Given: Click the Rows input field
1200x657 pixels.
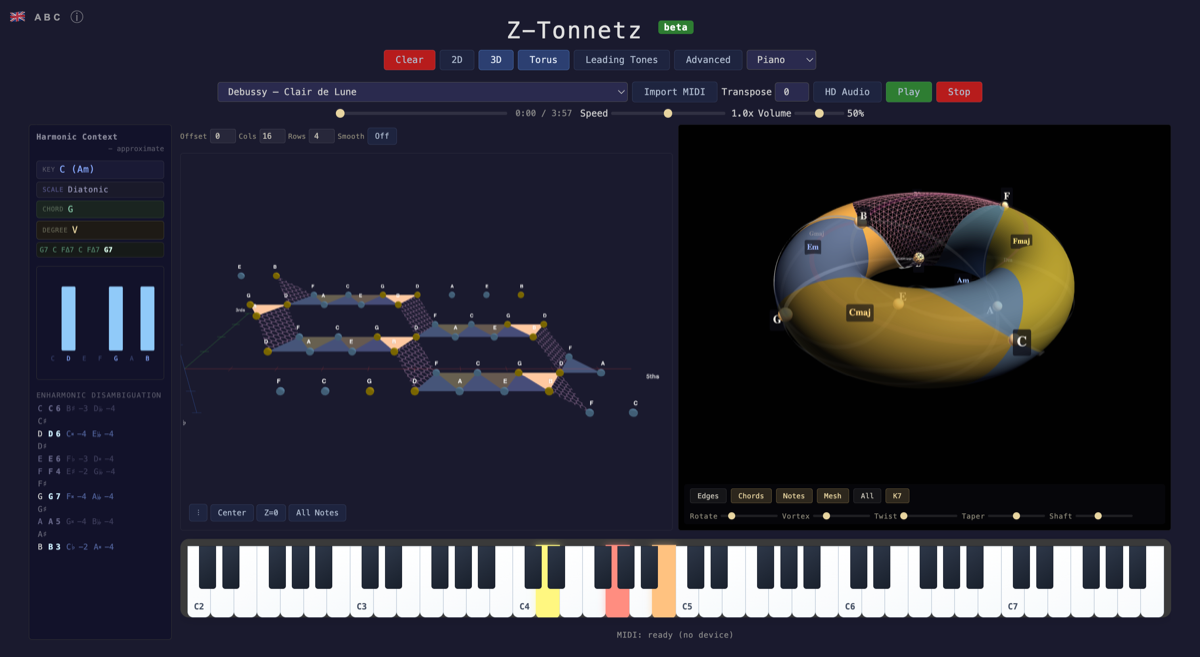Looking at the screenshot, I should [x=322, y=136].
